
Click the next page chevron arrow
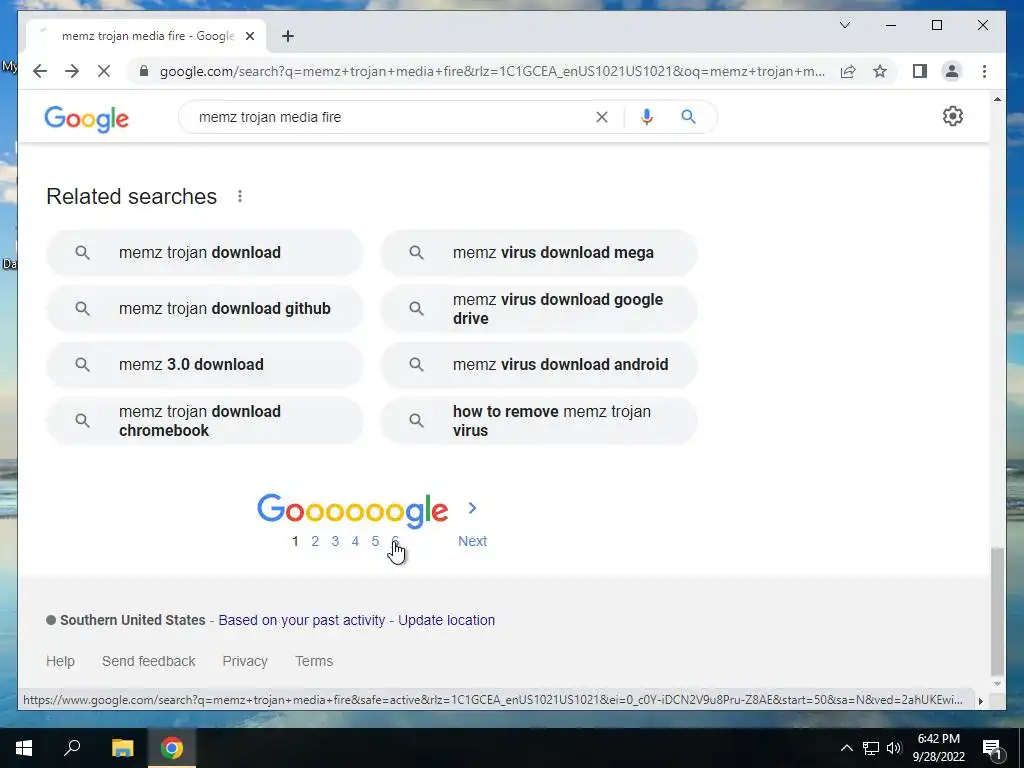pos(472,508)
